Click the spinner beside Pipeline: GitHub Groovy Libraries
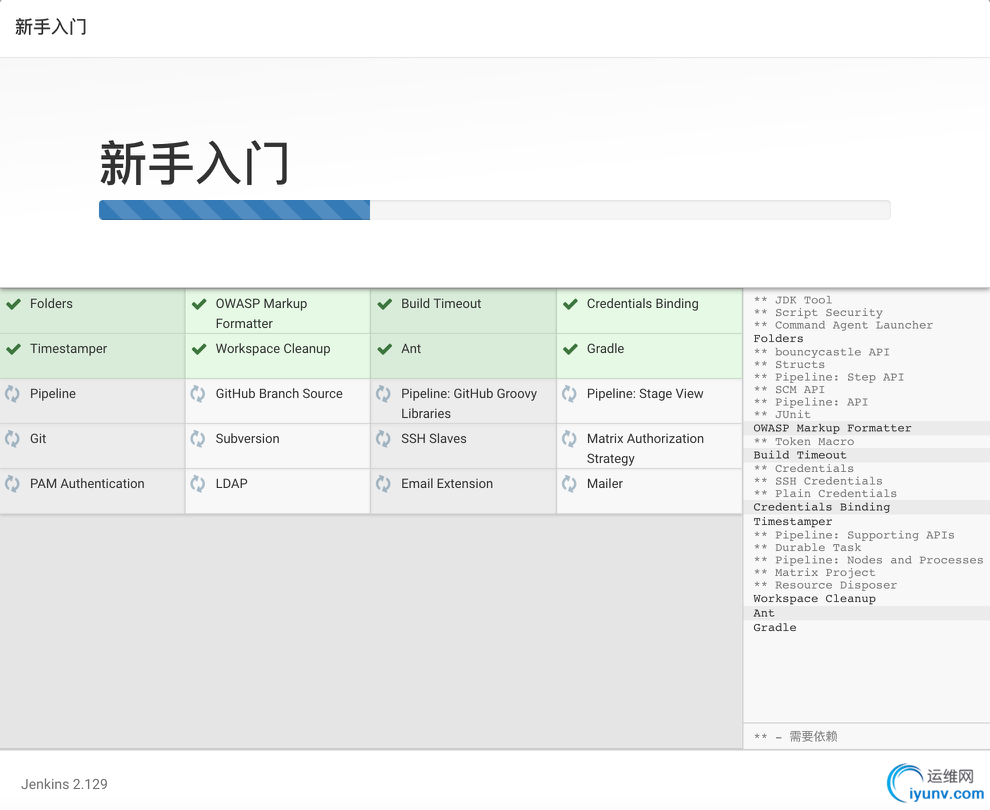Image resolution: width=990 pixels, height=810 pixels. (384, 394)
